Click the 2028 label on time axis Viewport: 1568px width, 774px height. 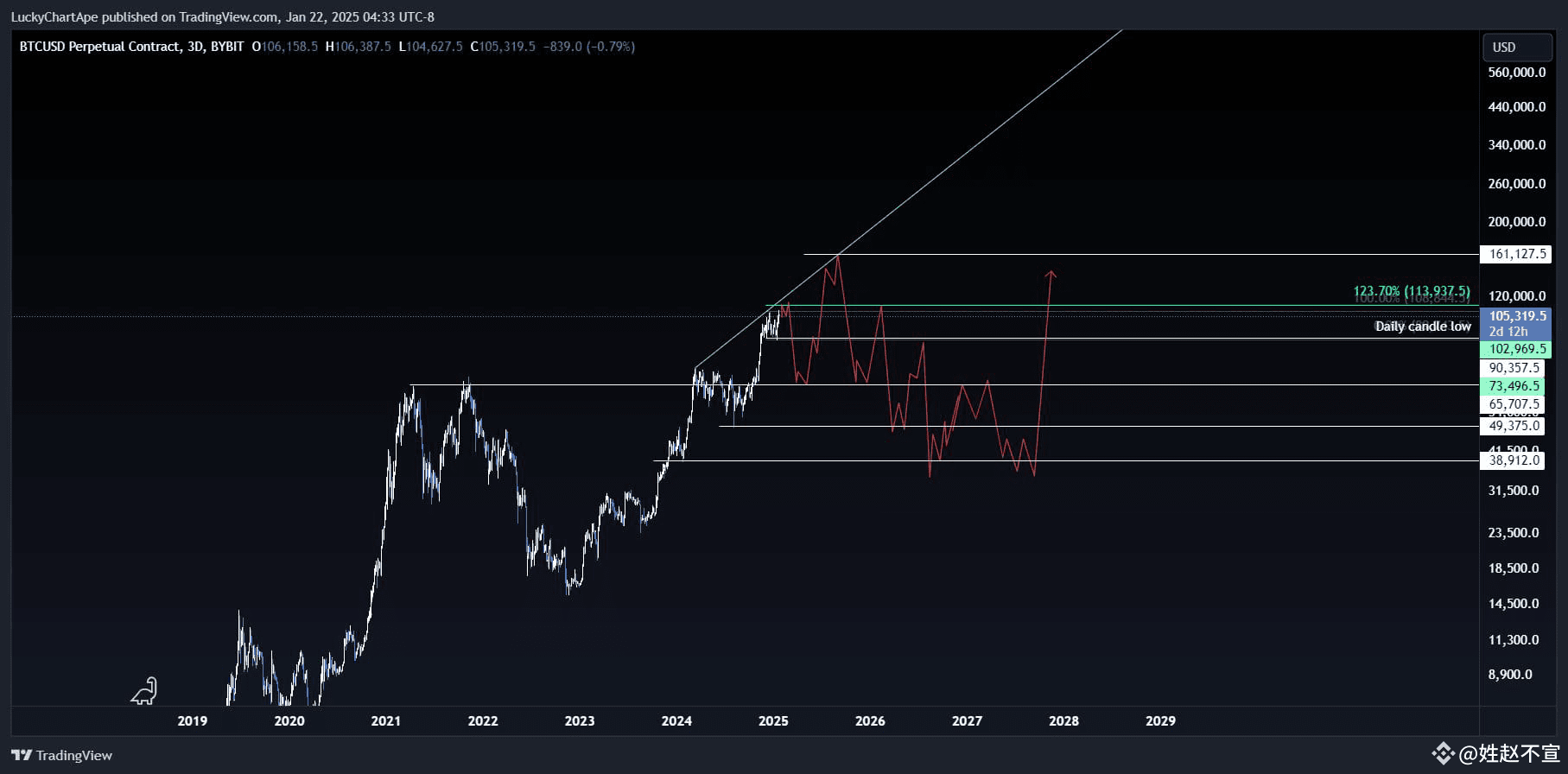1063,721
